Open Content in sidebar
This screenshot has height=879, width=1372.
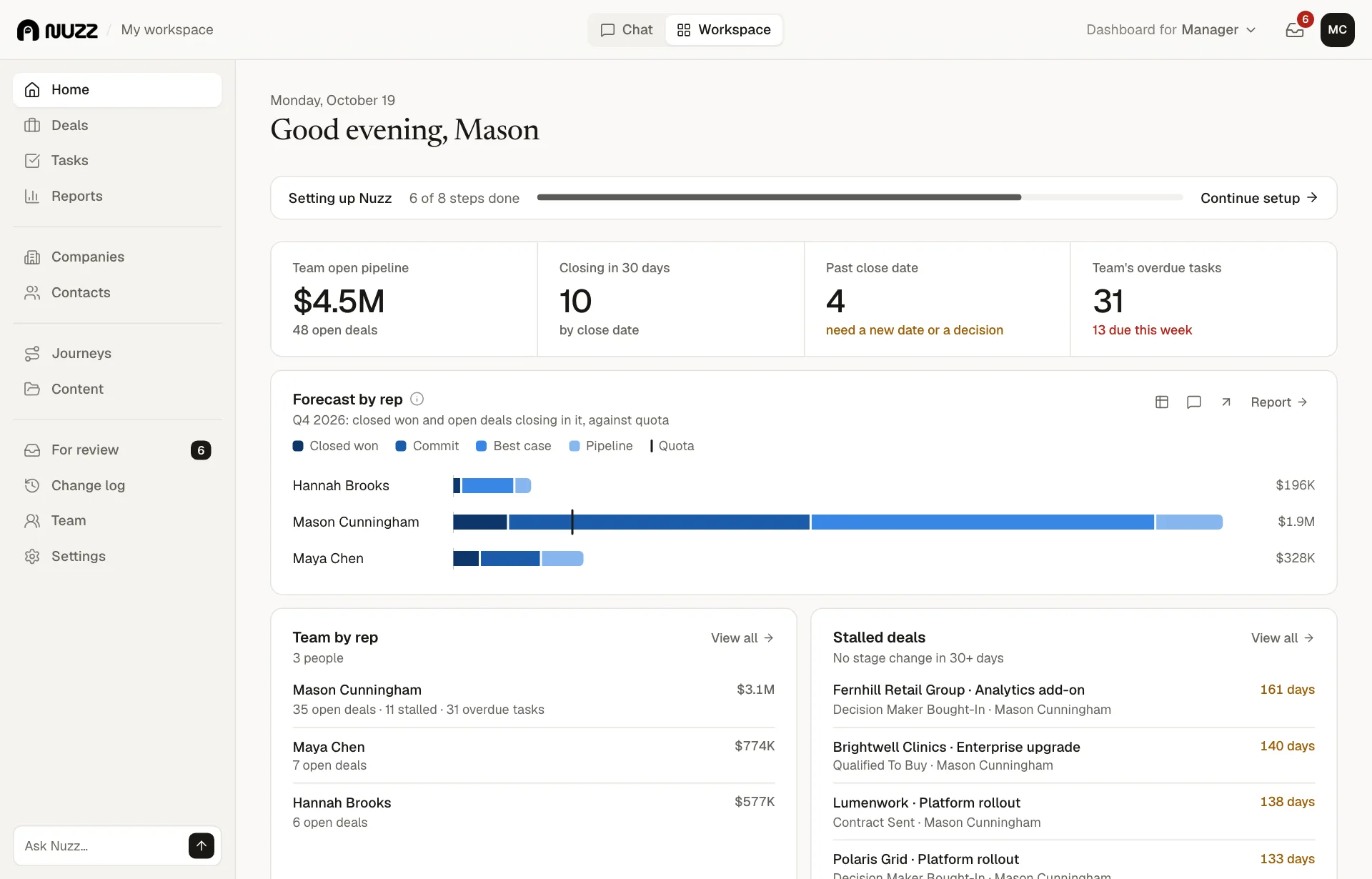[117, 389]
